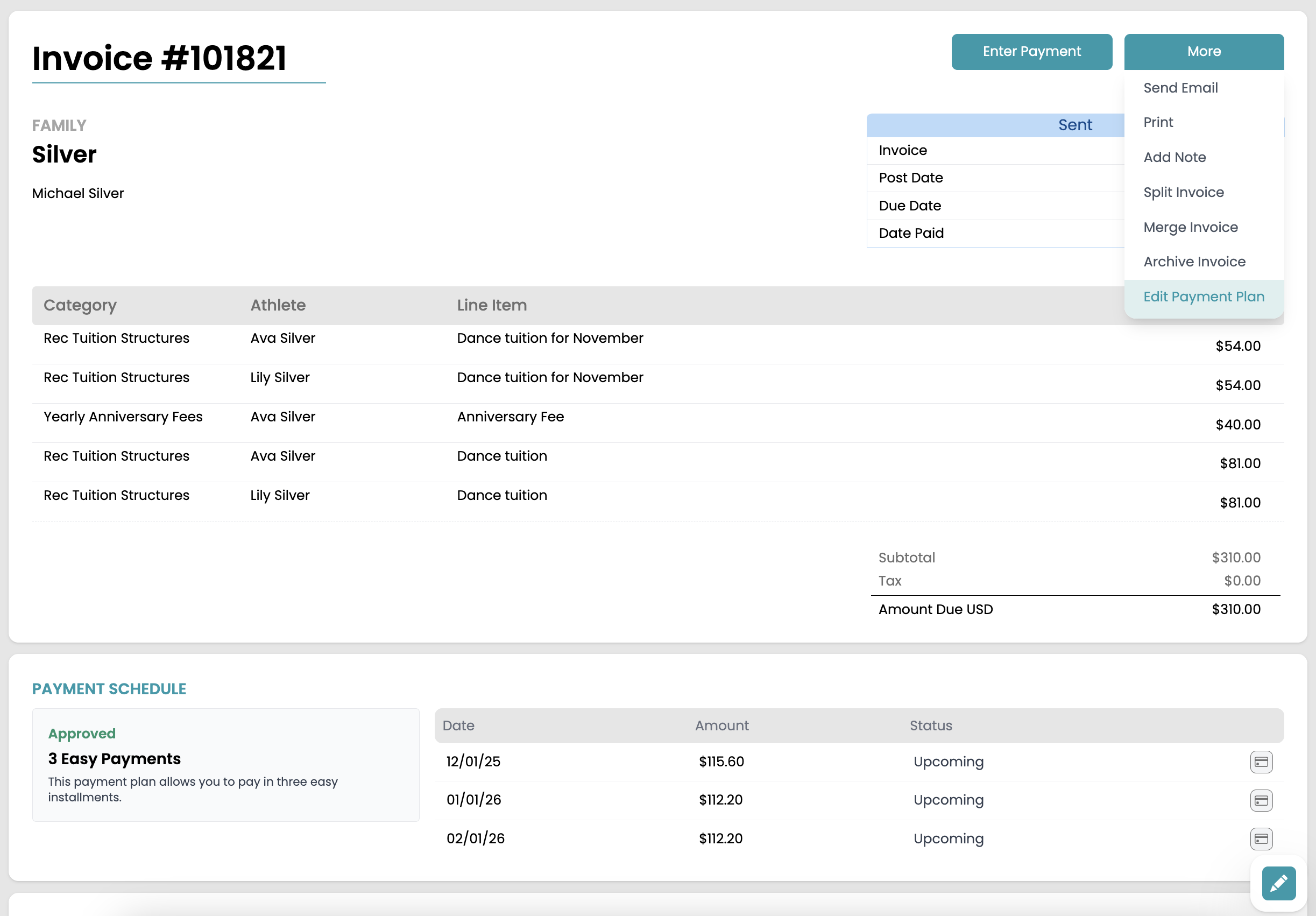
Task: Open the More dropdown menu
Action: (1204, 52)
